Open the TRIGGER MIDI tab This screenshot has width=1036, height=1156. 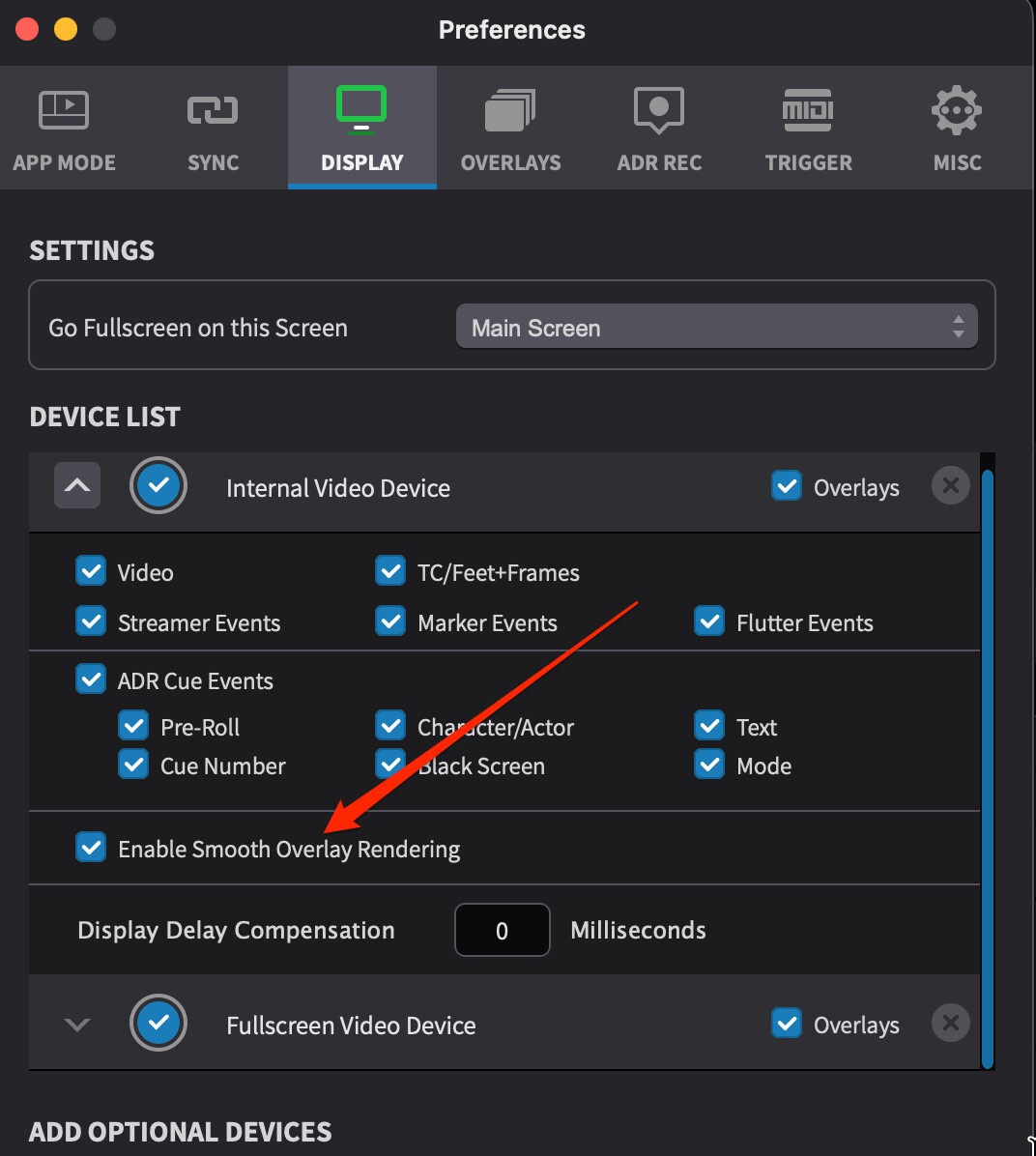[x=808, y=129]
